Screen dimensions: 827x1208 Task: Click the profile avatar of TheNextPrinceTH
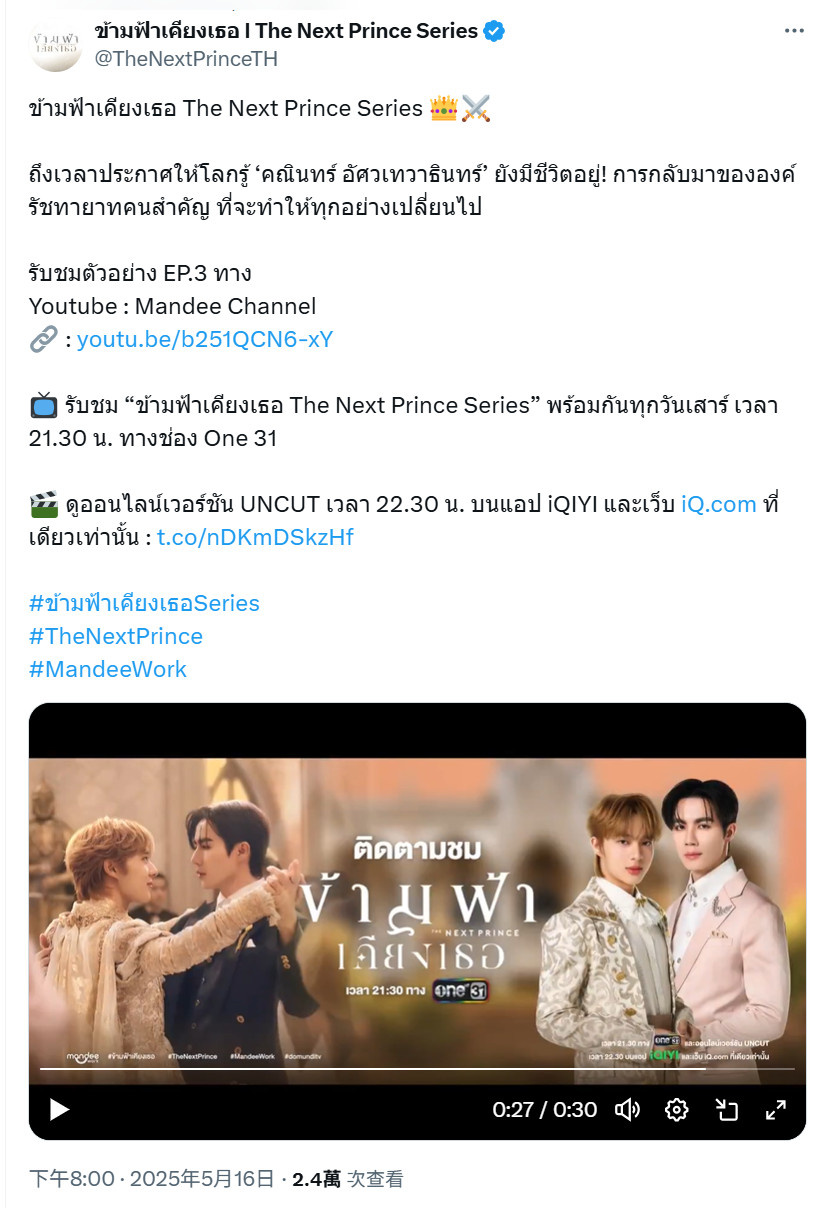tap(56, 44)
